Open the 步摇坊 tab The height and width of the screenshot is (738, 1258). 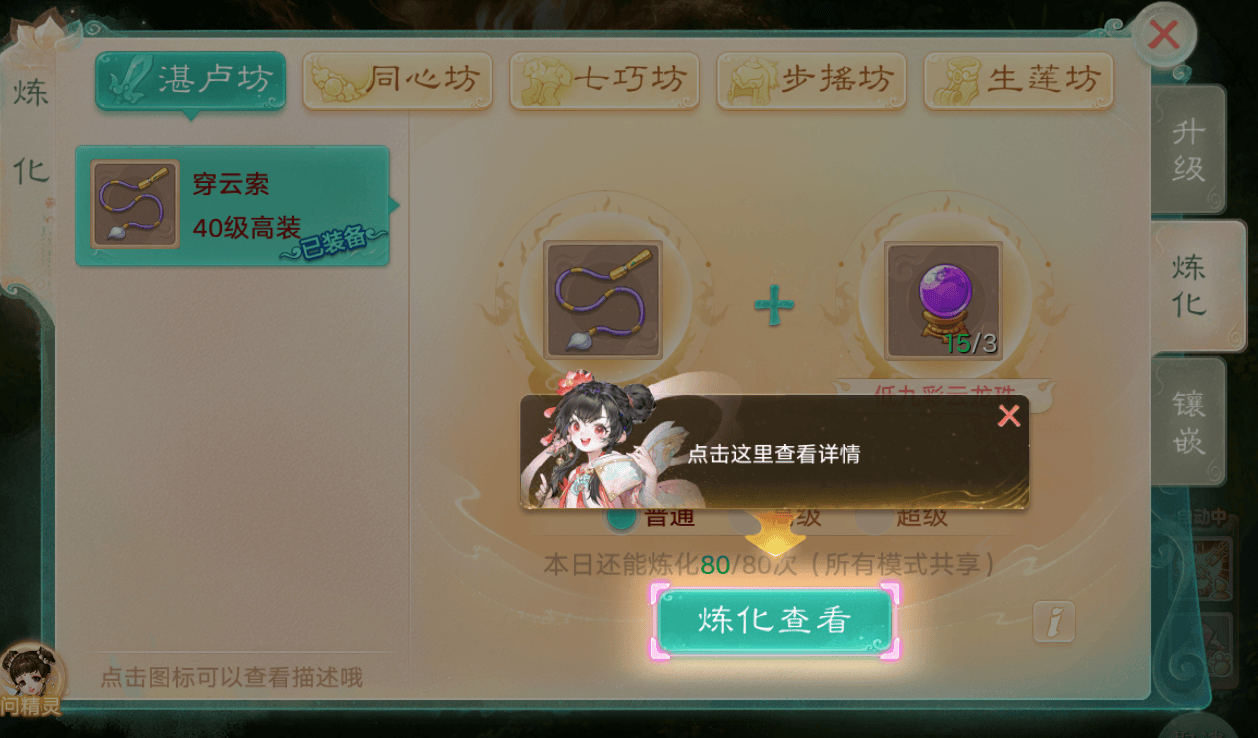pyautogui.click(x=812, y=80)
